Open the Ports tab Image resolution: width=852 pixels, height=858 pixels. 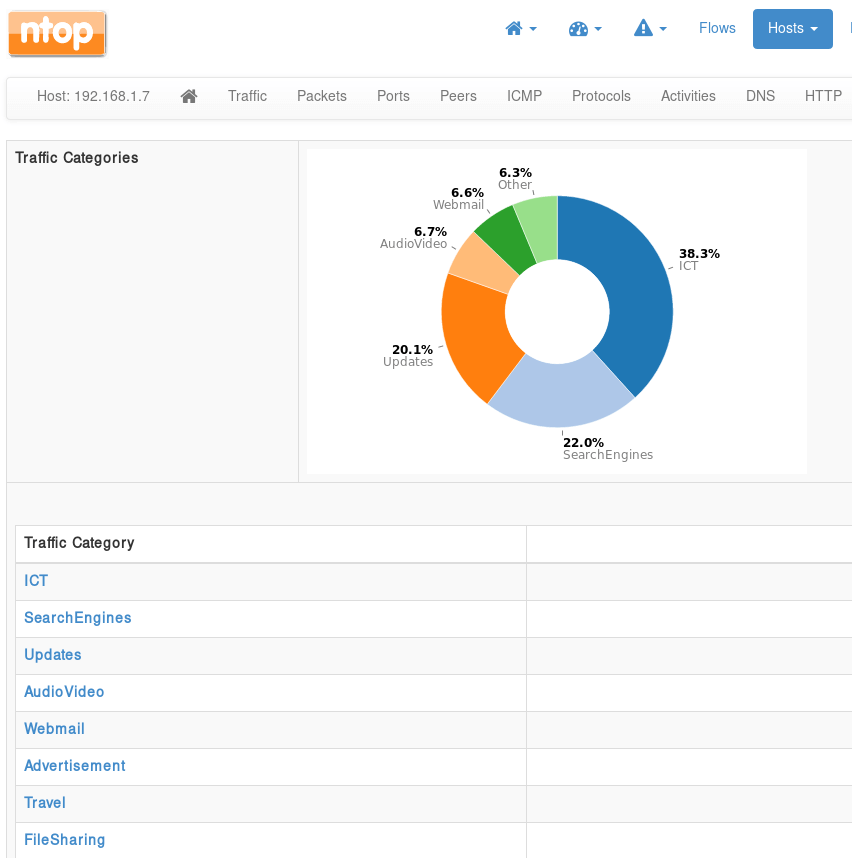coord(393,97)
